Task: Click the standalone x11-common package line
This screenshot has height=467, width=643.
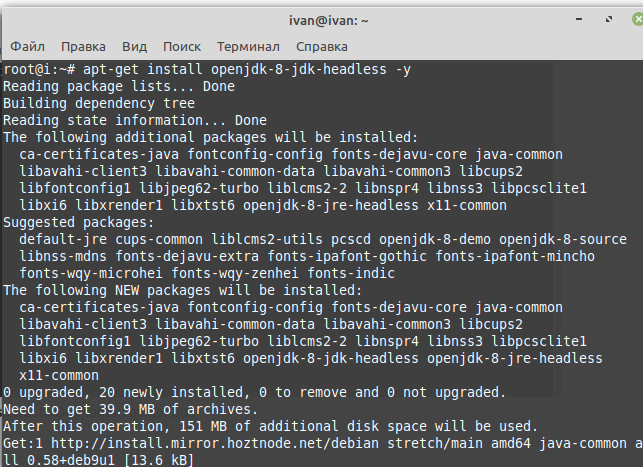Action: pos(59,375)
